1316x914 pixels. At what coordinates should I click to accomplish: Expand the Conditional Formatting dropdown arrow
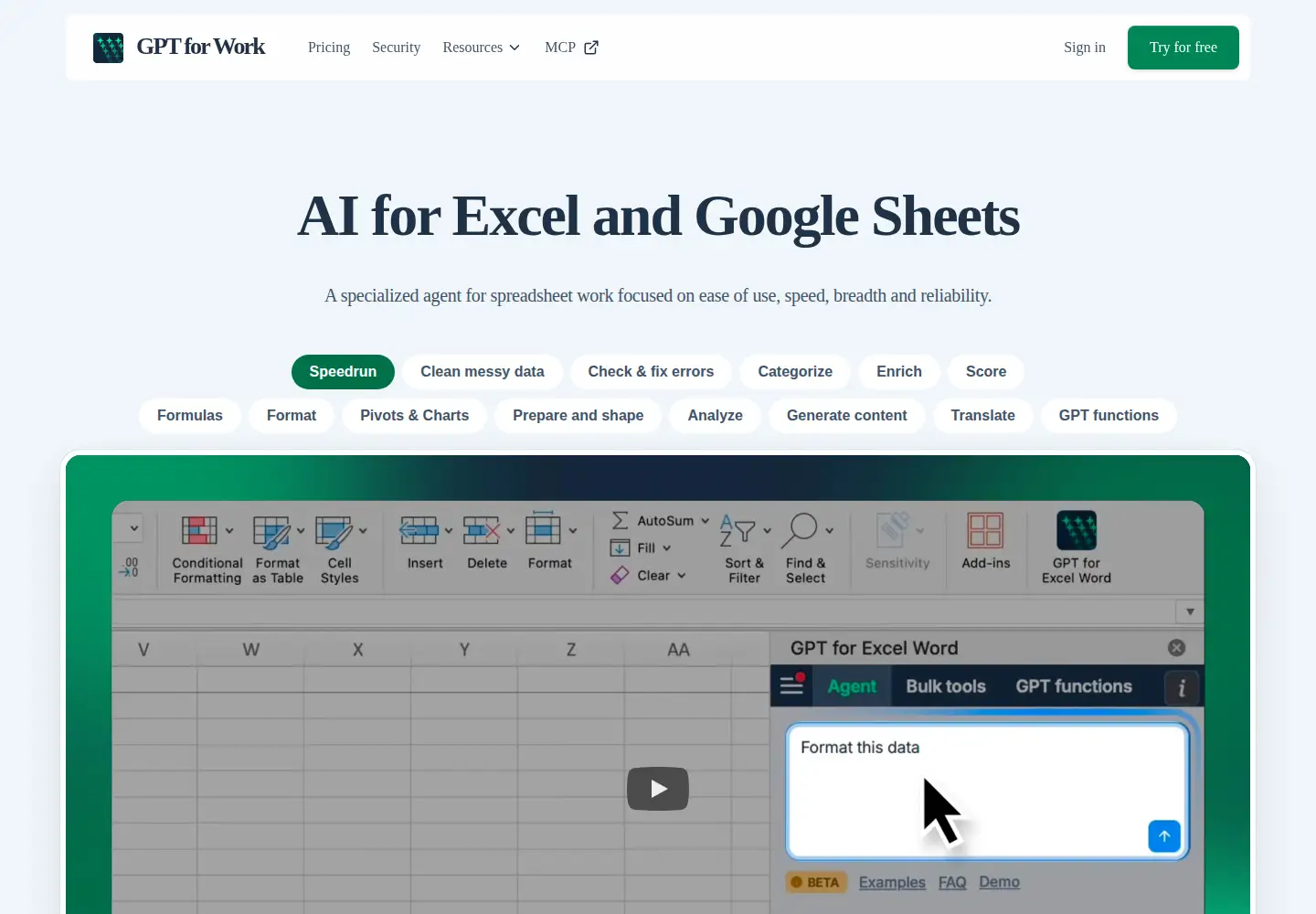point(229,530)
